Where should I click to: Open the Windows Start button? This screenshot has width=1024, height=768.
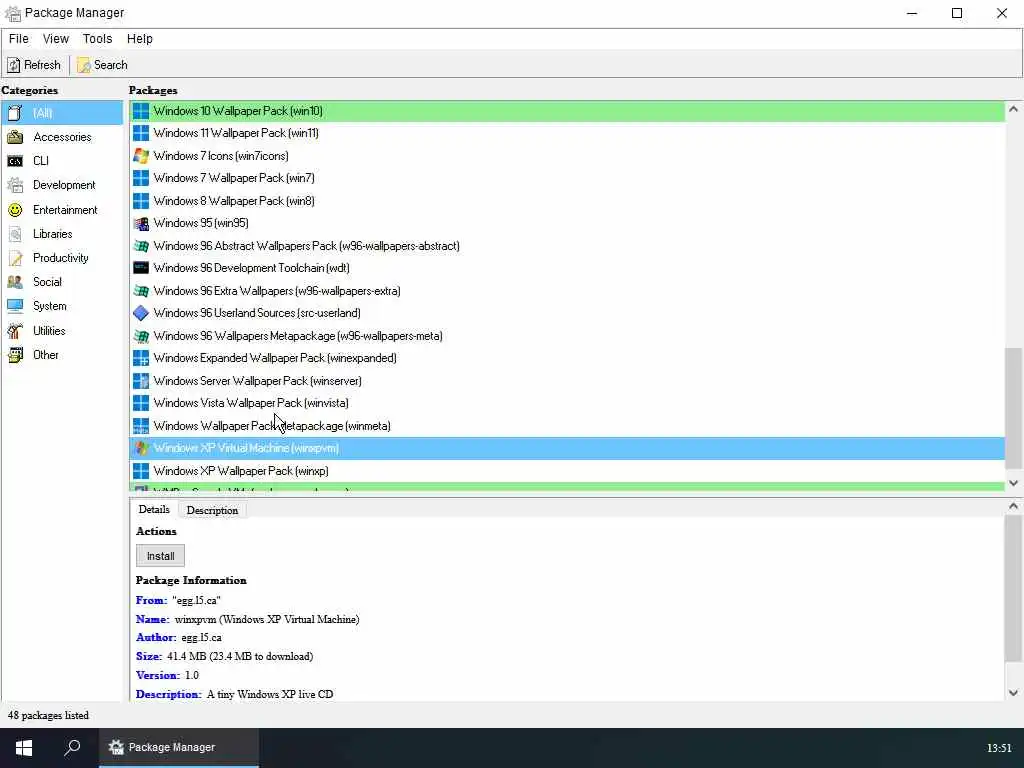click(24, 748)
